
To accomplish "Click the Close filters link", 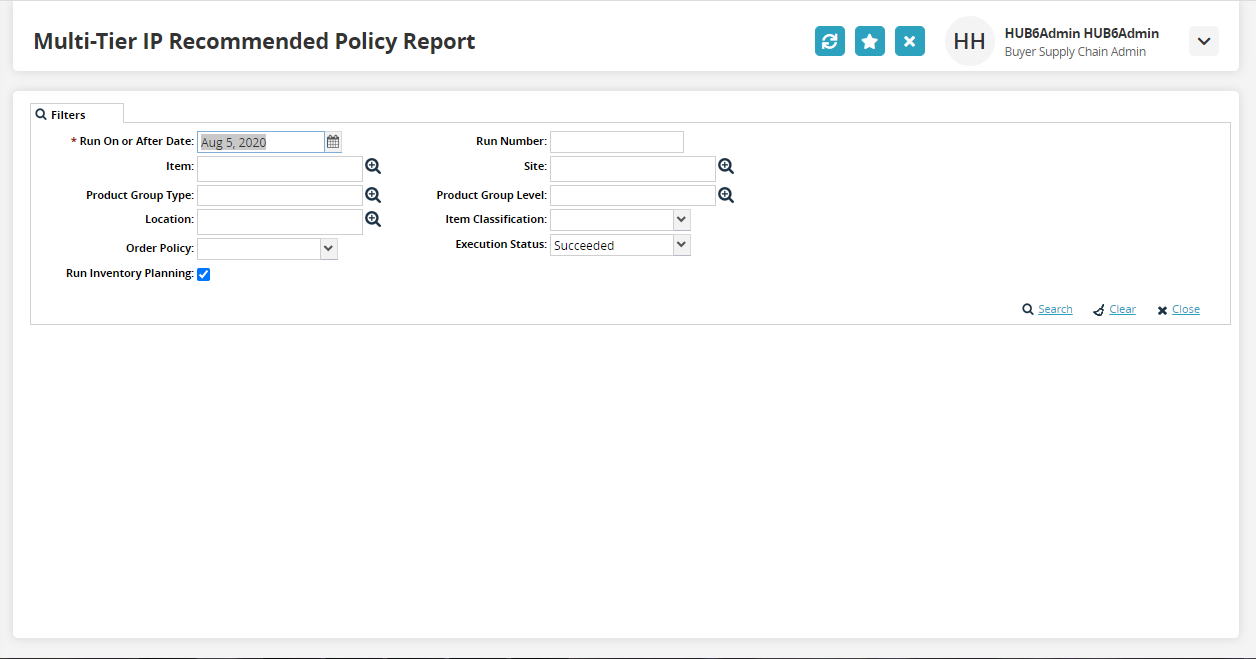I will (x=1185, y=310).
